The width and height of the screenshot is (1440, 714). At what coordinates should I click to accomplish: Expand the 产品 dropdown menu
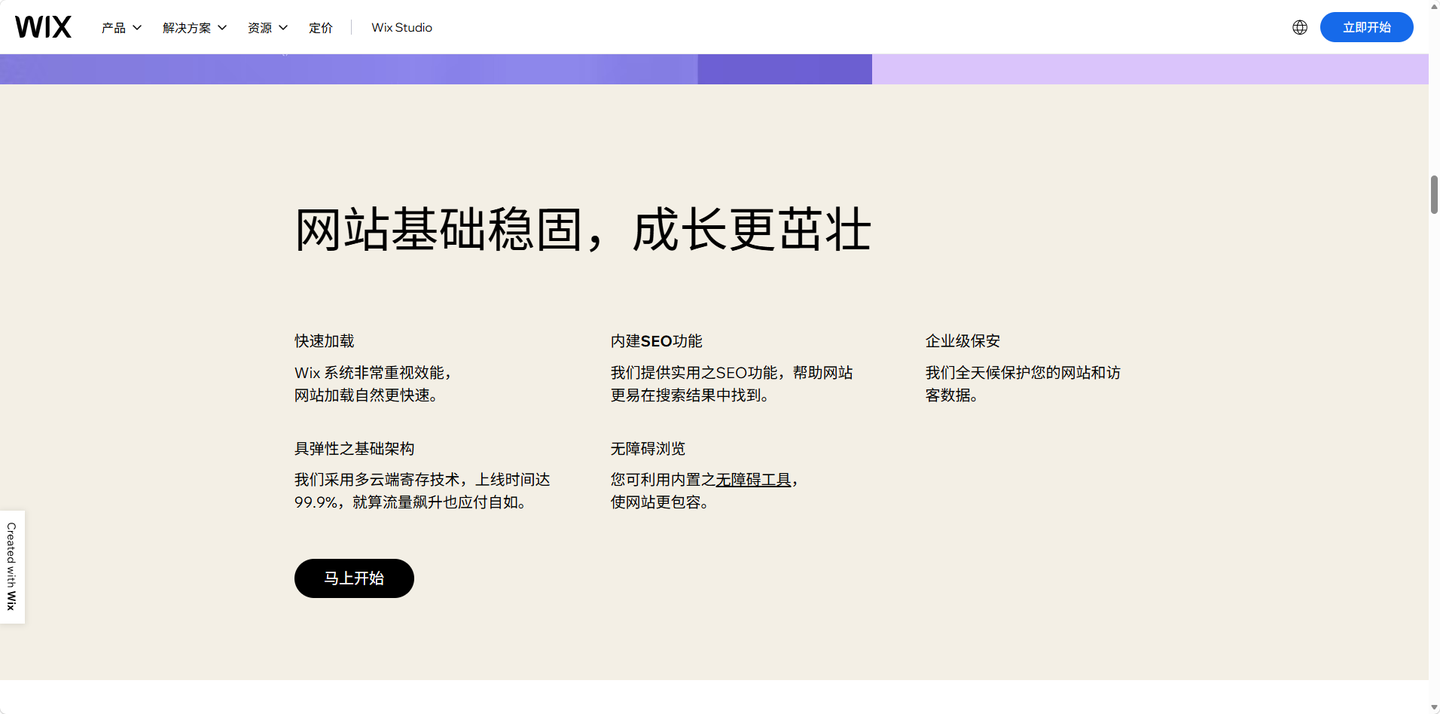click(x=121, y=28)
